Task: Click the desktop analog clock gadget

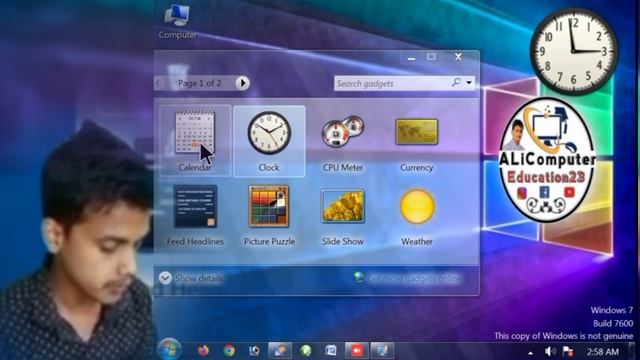Action: tap(574, 51)
